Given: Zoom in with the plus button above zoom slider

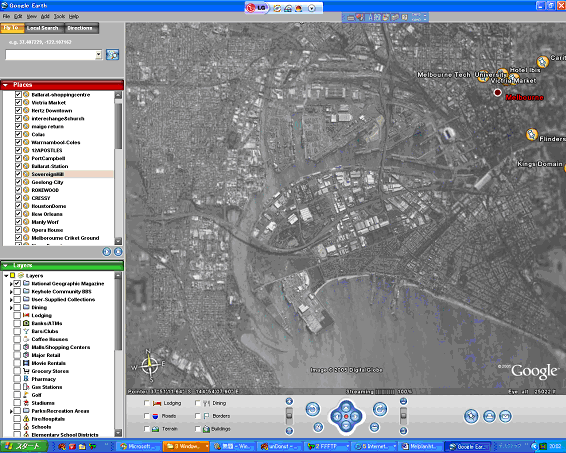Looking at the screenshot, I should point(289,401).
